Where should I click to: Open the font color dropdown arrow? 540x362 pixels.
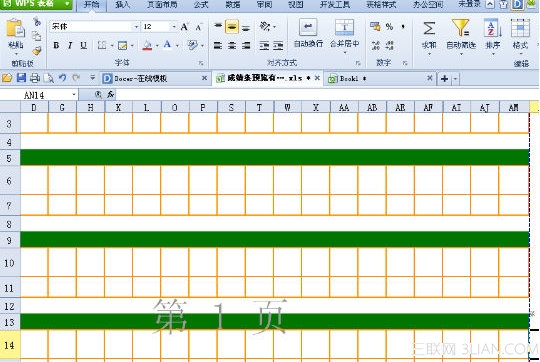177,45
